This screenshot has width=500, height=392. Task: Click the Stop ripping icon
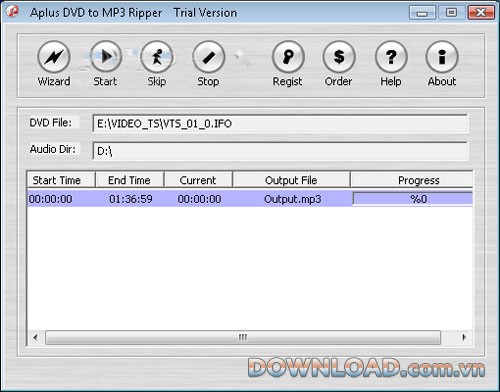(209, 57)
